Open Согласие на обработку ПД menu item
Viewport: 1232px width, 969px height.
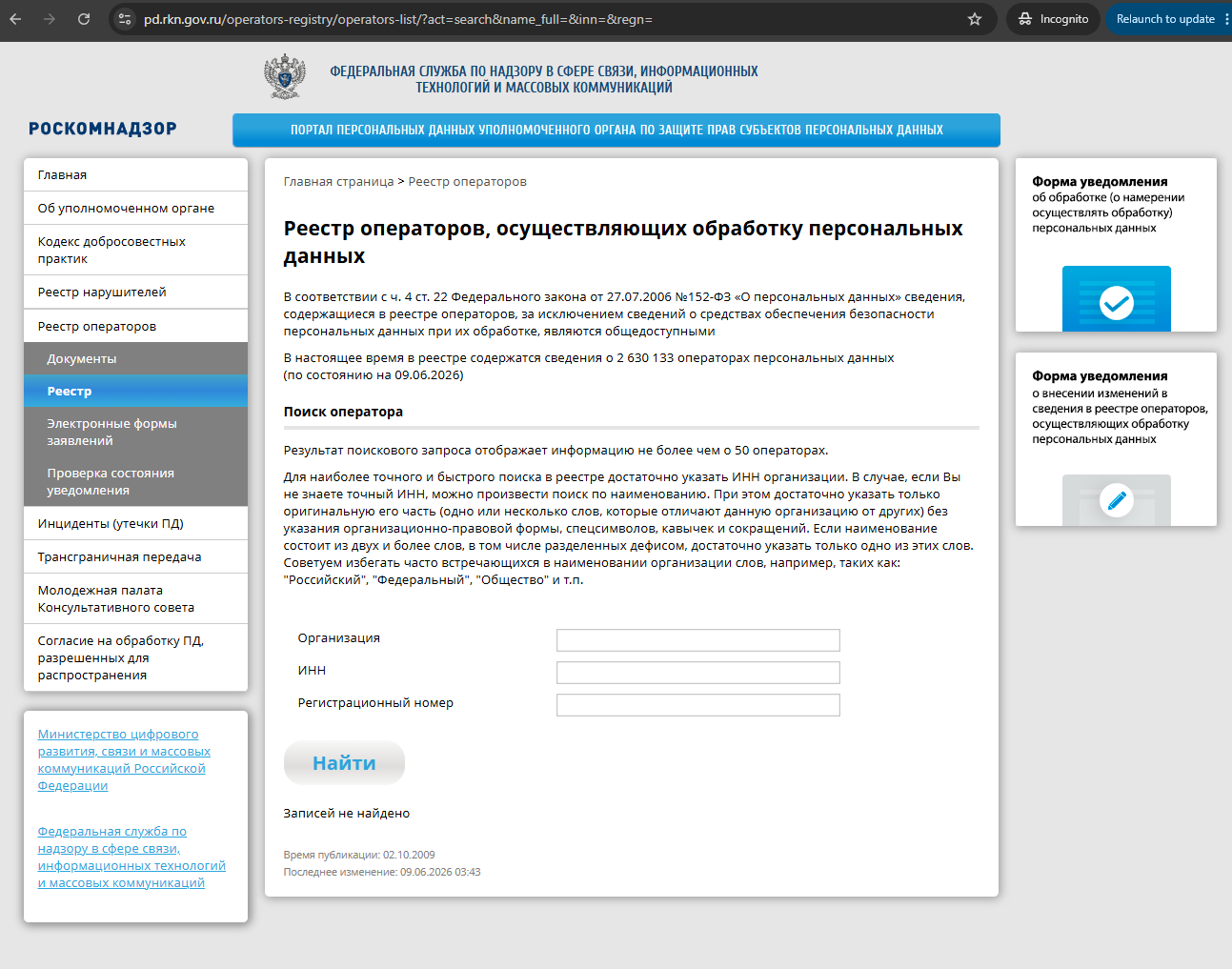(135, 658)
